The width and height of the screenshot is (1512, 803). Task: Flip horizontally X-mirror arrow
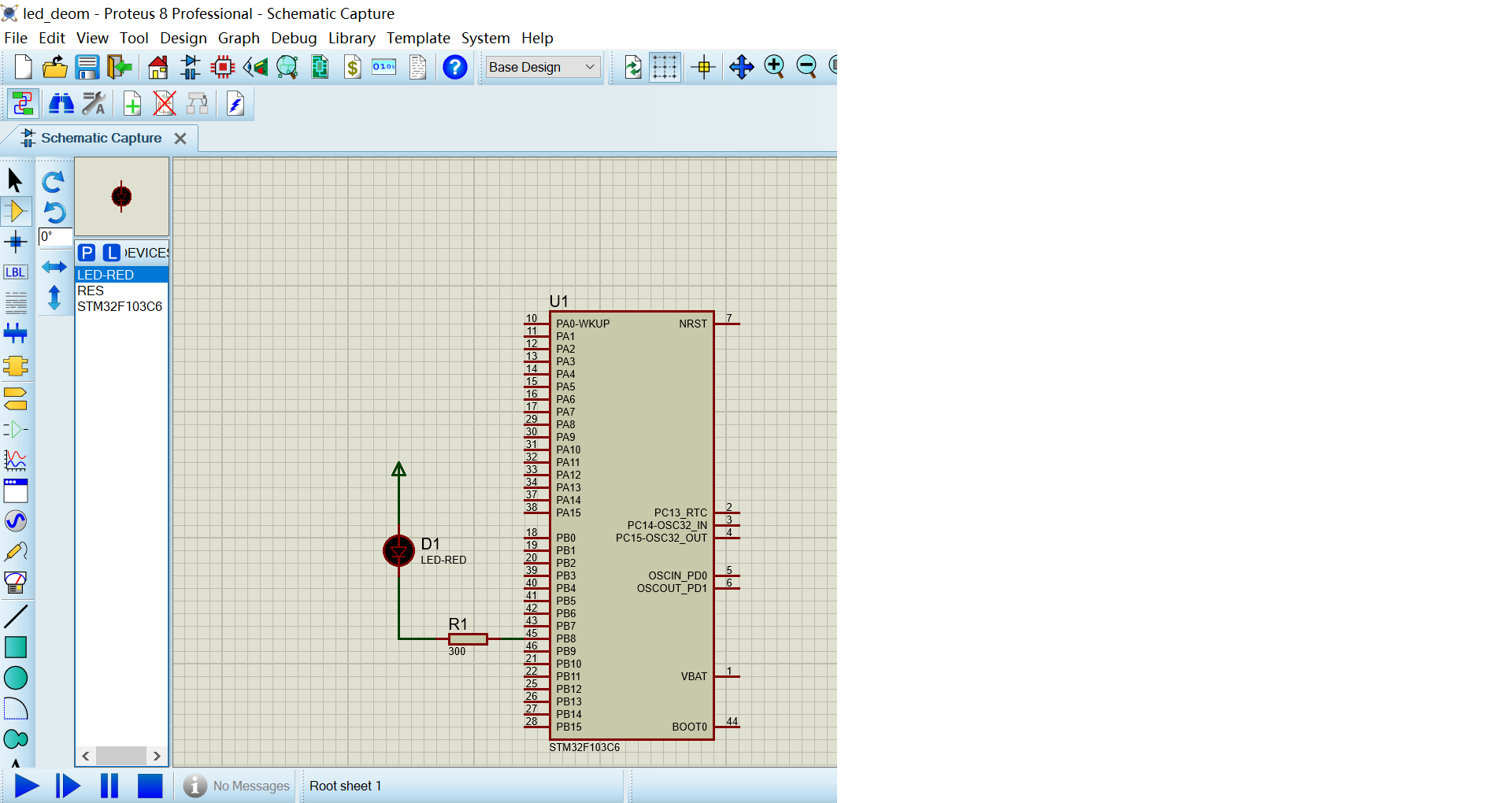coord(54,267)
